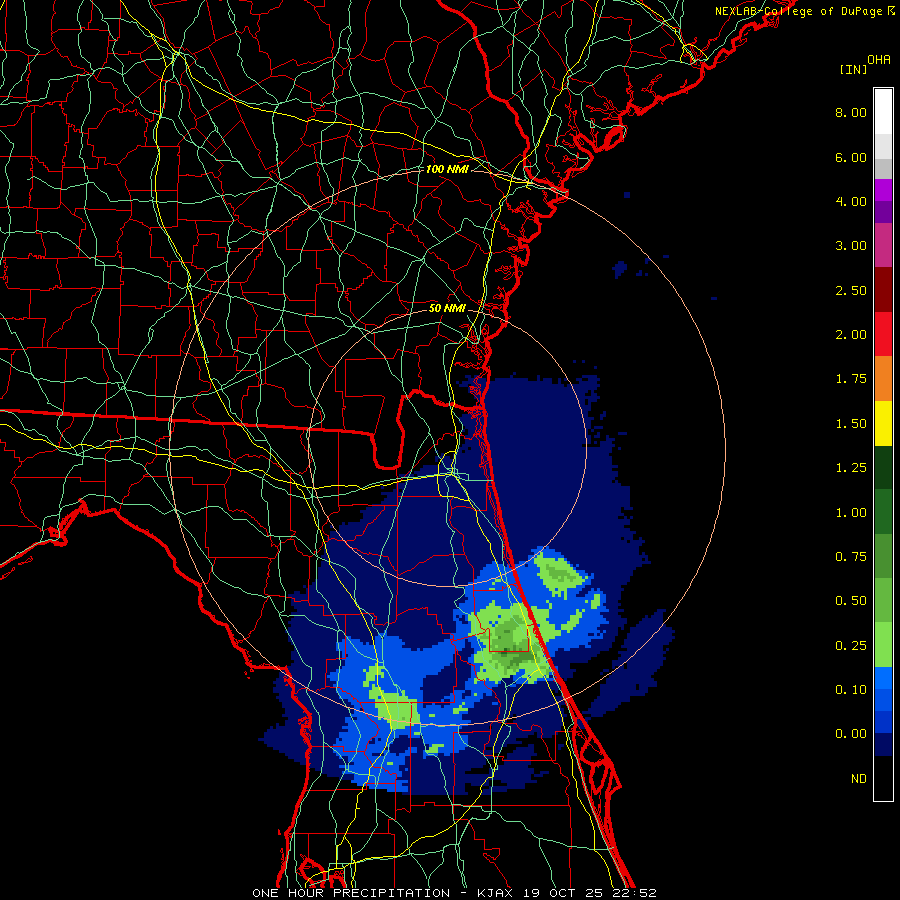Select the light gray swatch near 6.00
Viewport: 900px width, 900px height.
(x=883, y=145)
